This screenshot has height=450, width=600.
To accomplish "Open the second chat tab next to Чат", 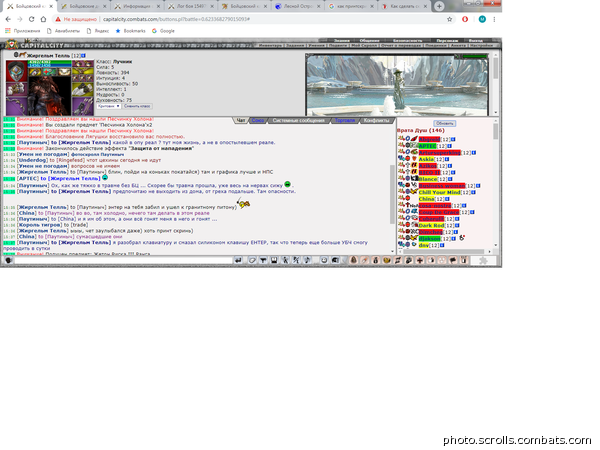I will pos(258,121).
